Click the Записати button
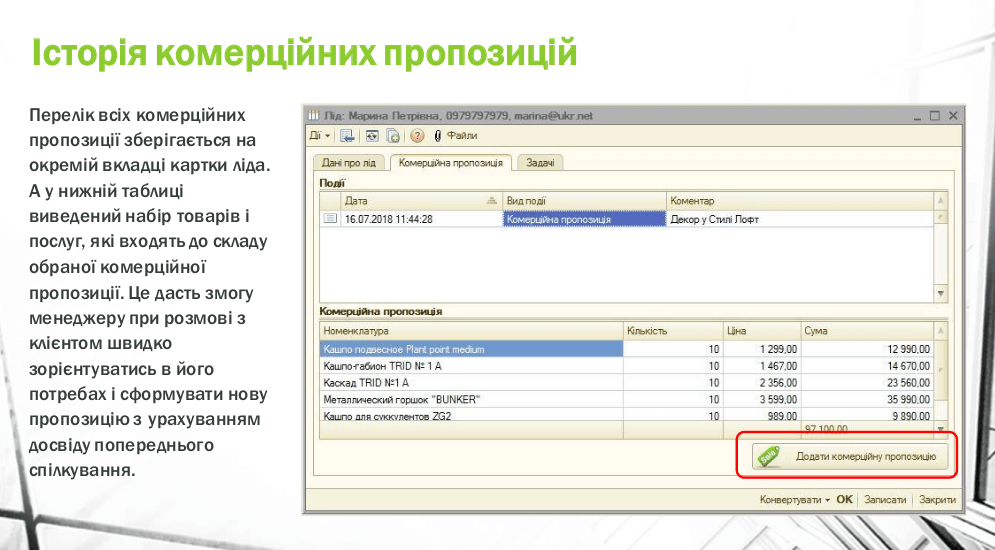Viewport: 995px width, 550px height. (x=884, y=500)
